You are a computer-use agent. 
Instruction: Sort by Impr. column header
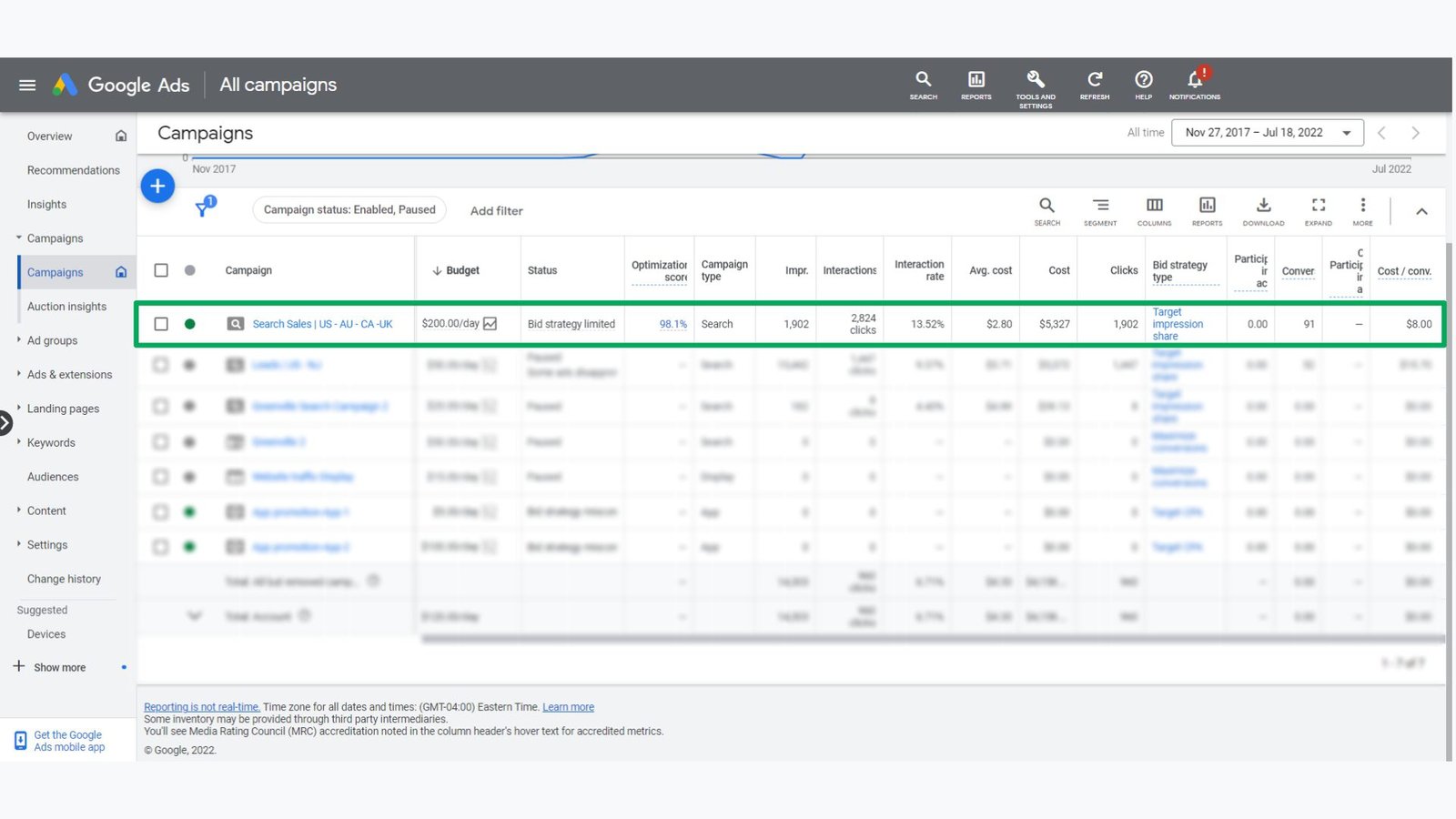pos(797,270)
